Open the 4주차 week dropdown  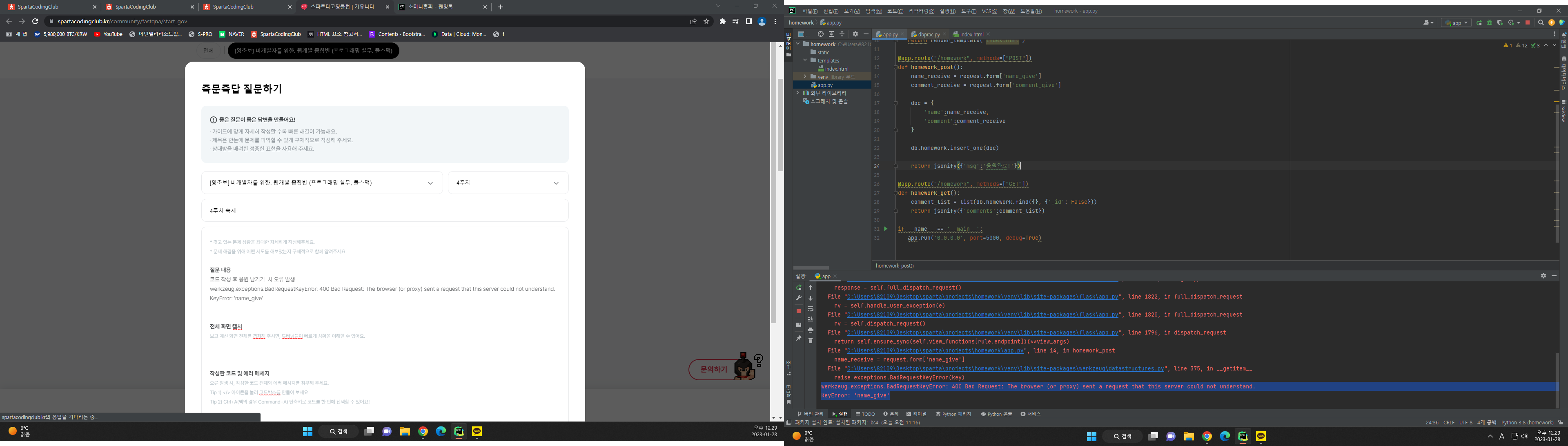click(508, 183)
